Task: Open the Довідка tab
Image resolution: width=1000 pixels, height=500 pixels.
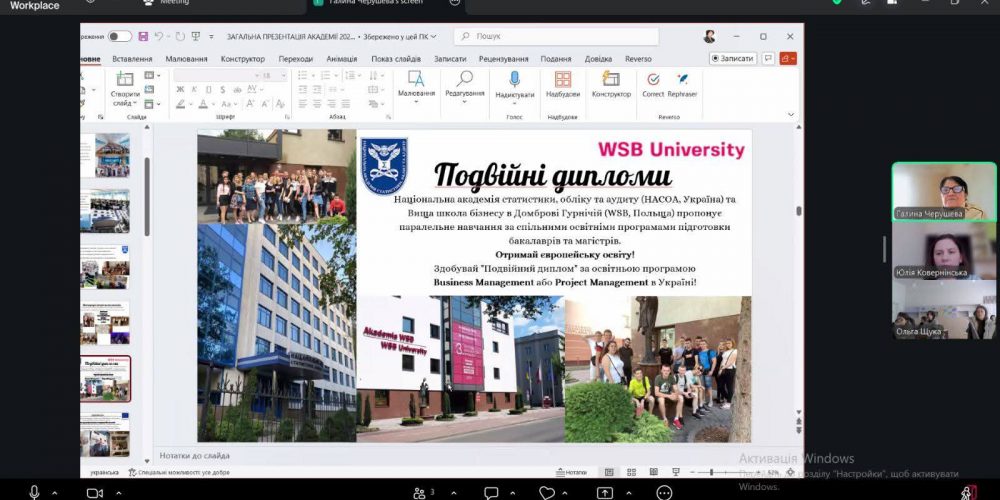Action: 598,59
